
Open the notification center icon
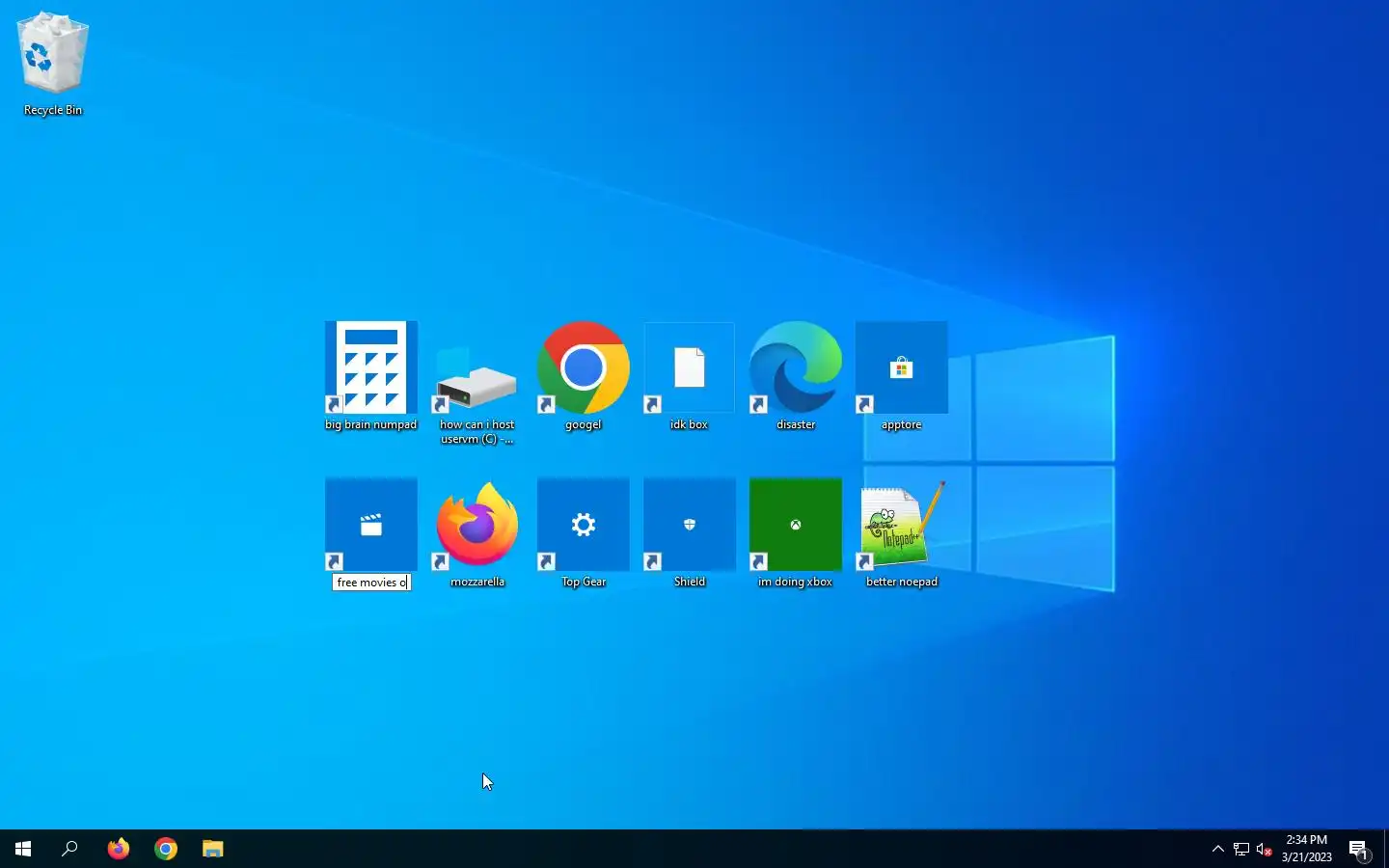click(x=1359, y=849)
